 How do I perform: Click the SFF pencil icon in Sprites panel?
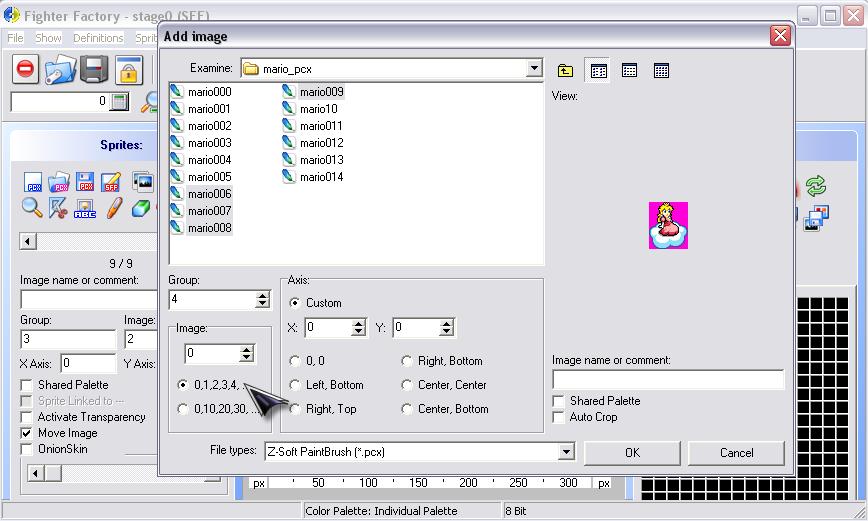[112, 182]
